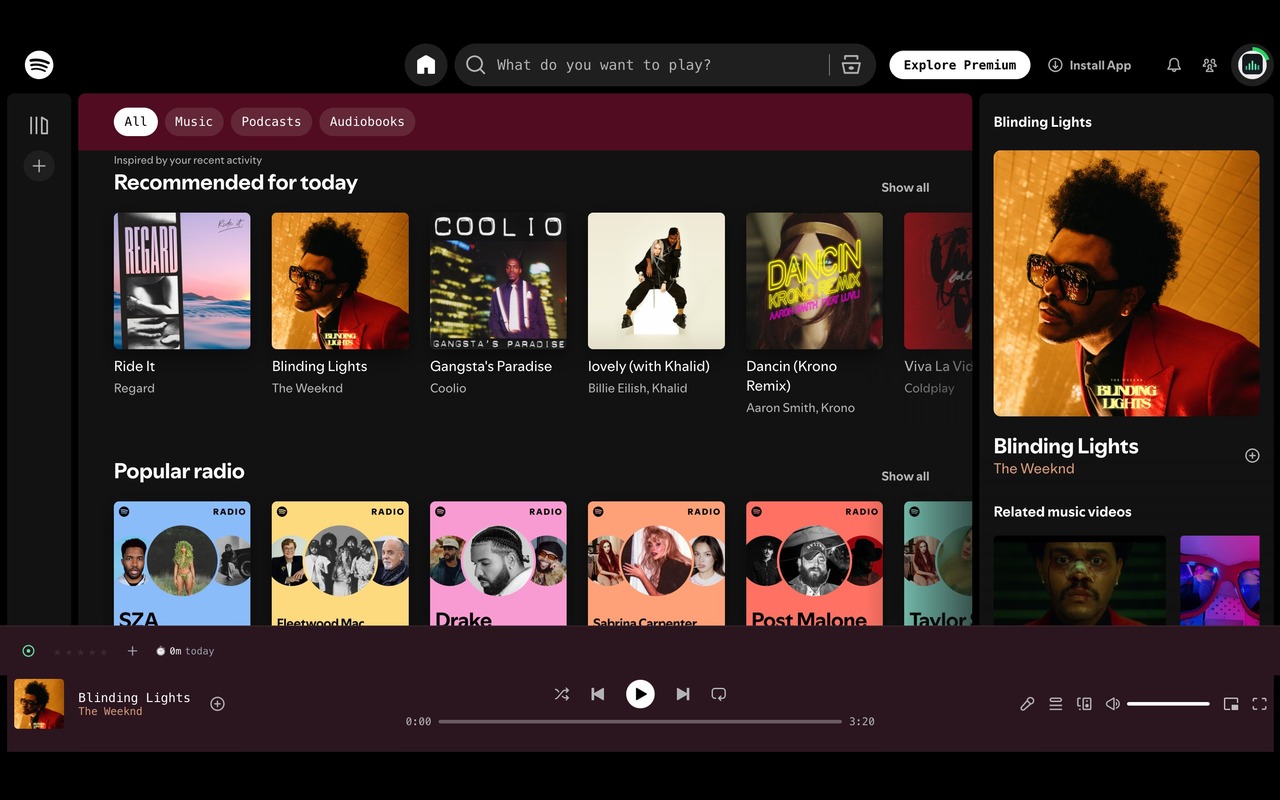Open second related music video with sunglasses
Image resolution: width=1280 pixels, height=800 pixels.
tap(1219, 581)
